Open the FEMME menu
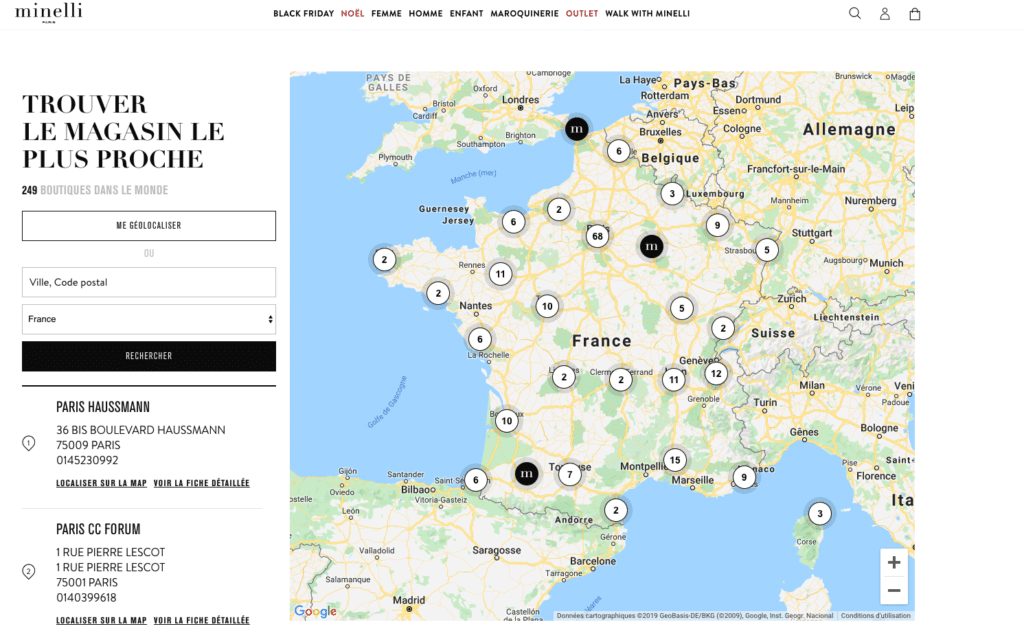This screenshot has height=642, width=1024. 387,14
